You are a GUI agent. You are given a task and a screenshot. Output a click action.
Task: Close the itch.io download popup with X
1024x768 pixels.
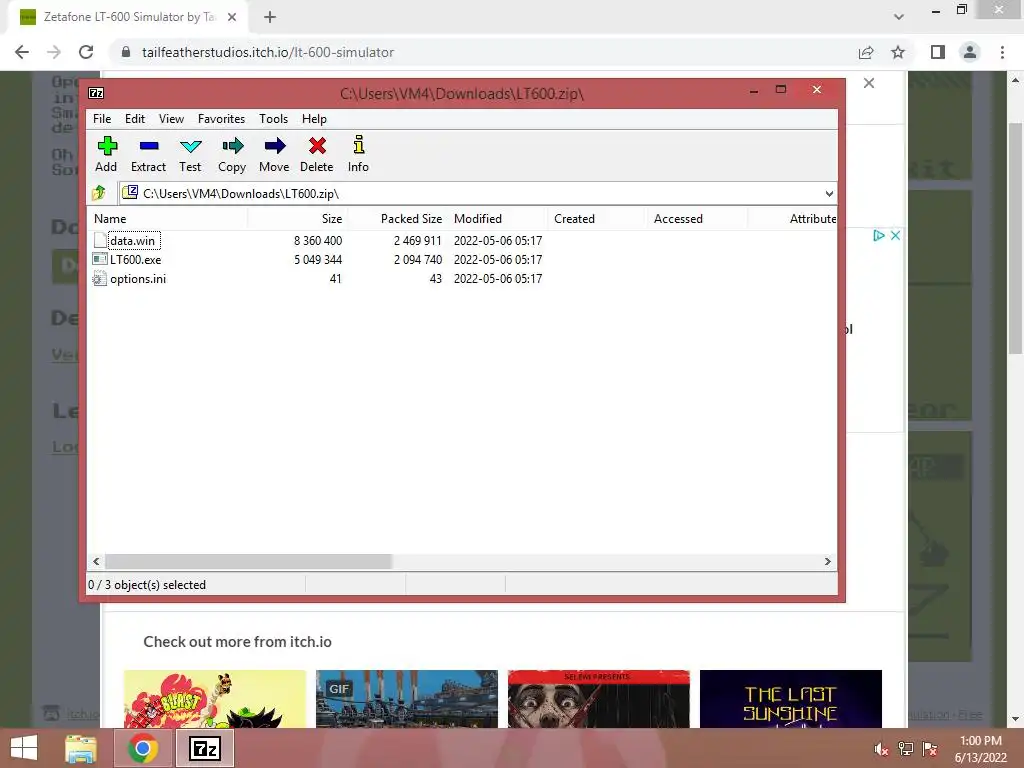pyautogui.click(x=869, y=83)
